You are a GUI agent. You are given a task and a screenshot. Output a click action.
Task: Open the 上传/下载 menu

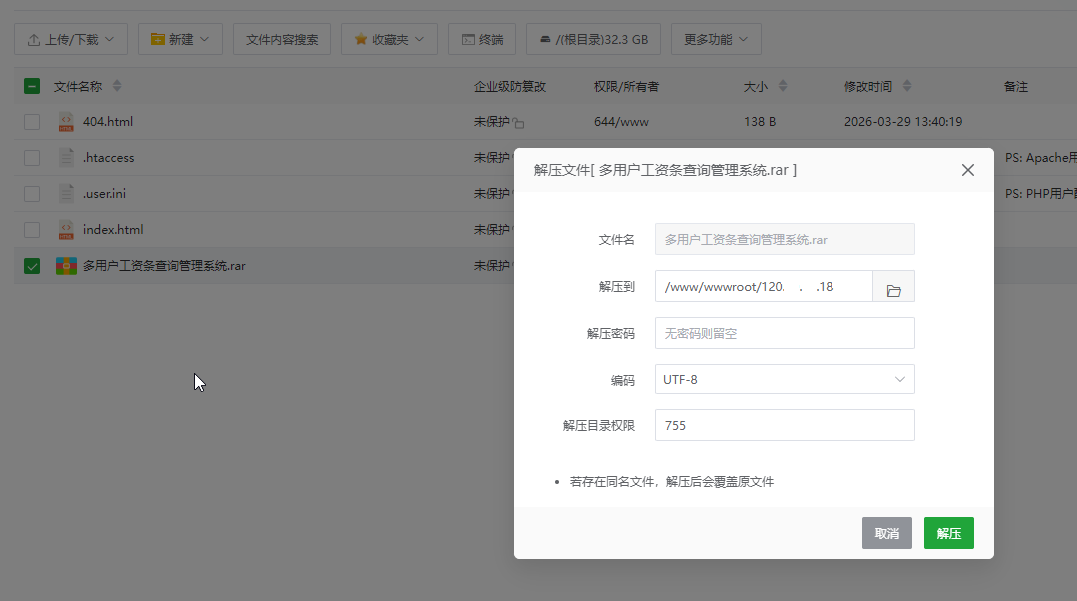(71, 38)
